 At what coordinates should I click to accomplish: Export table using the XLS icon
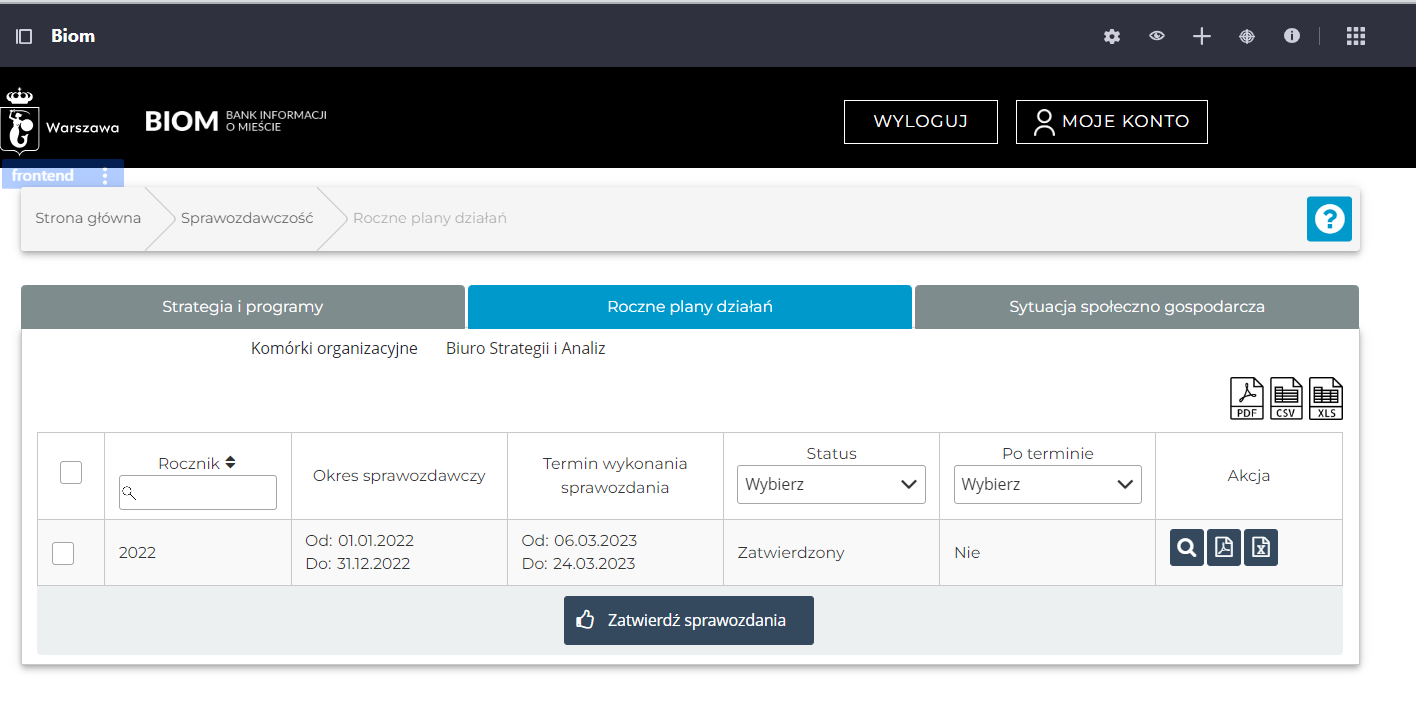(1325, 399)
